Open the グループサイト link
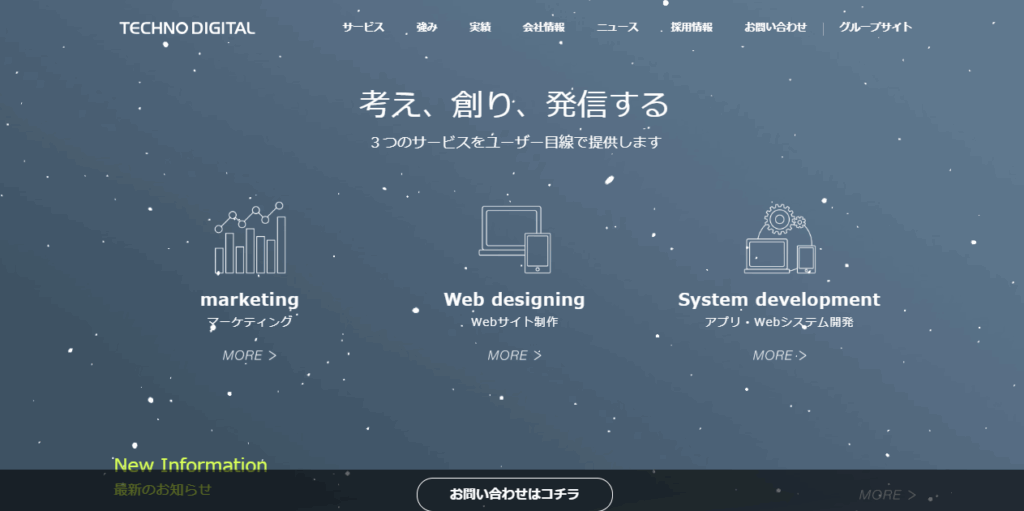Image resolution: width=1024 pixels, height=511 pixels. point(875,27)
